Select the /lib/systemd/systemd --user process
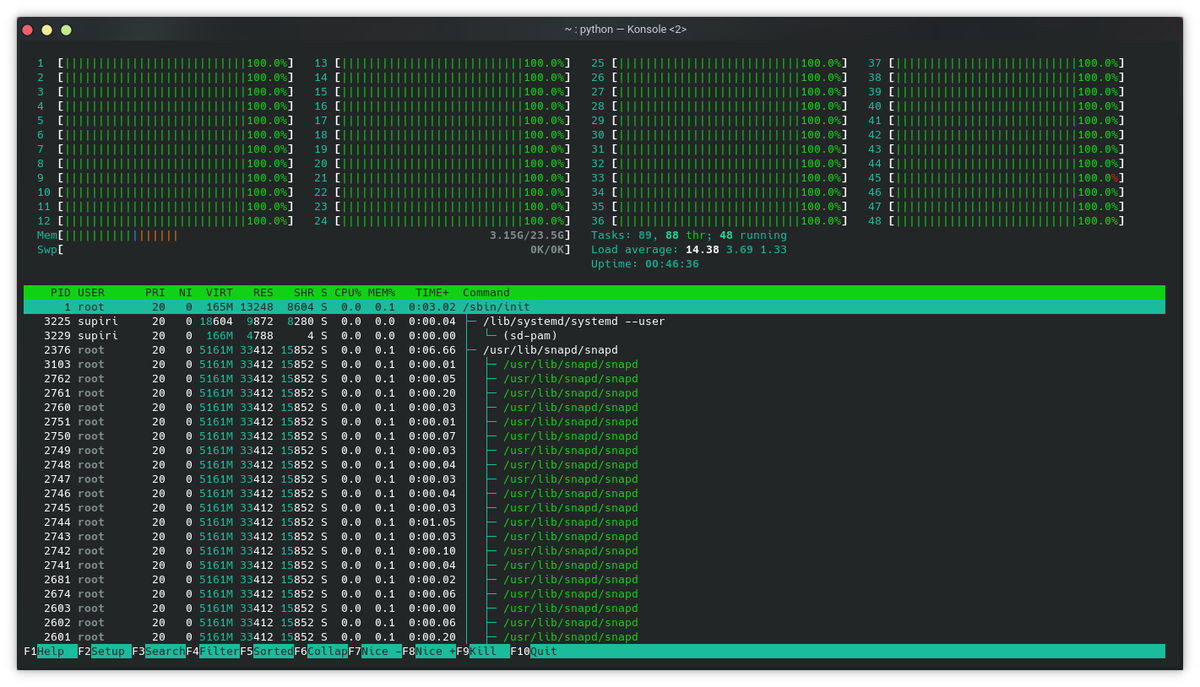The height and width of the screenshot is (687, 1200). tap(594, 321)
